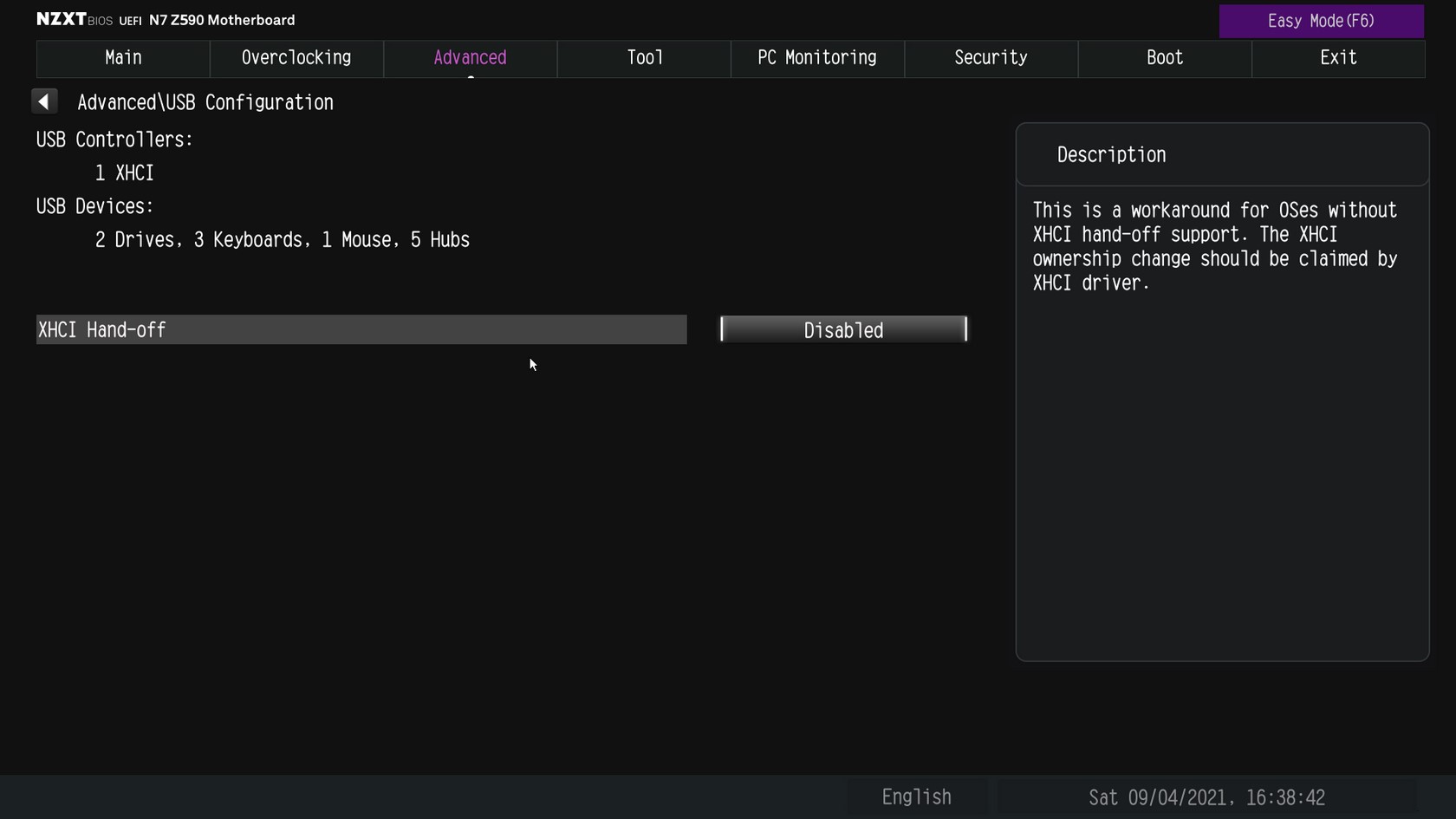Click the 2 Drives, 3 Keyboards device list
This screenshot has width=1456, height=819.
coord(283,240)
